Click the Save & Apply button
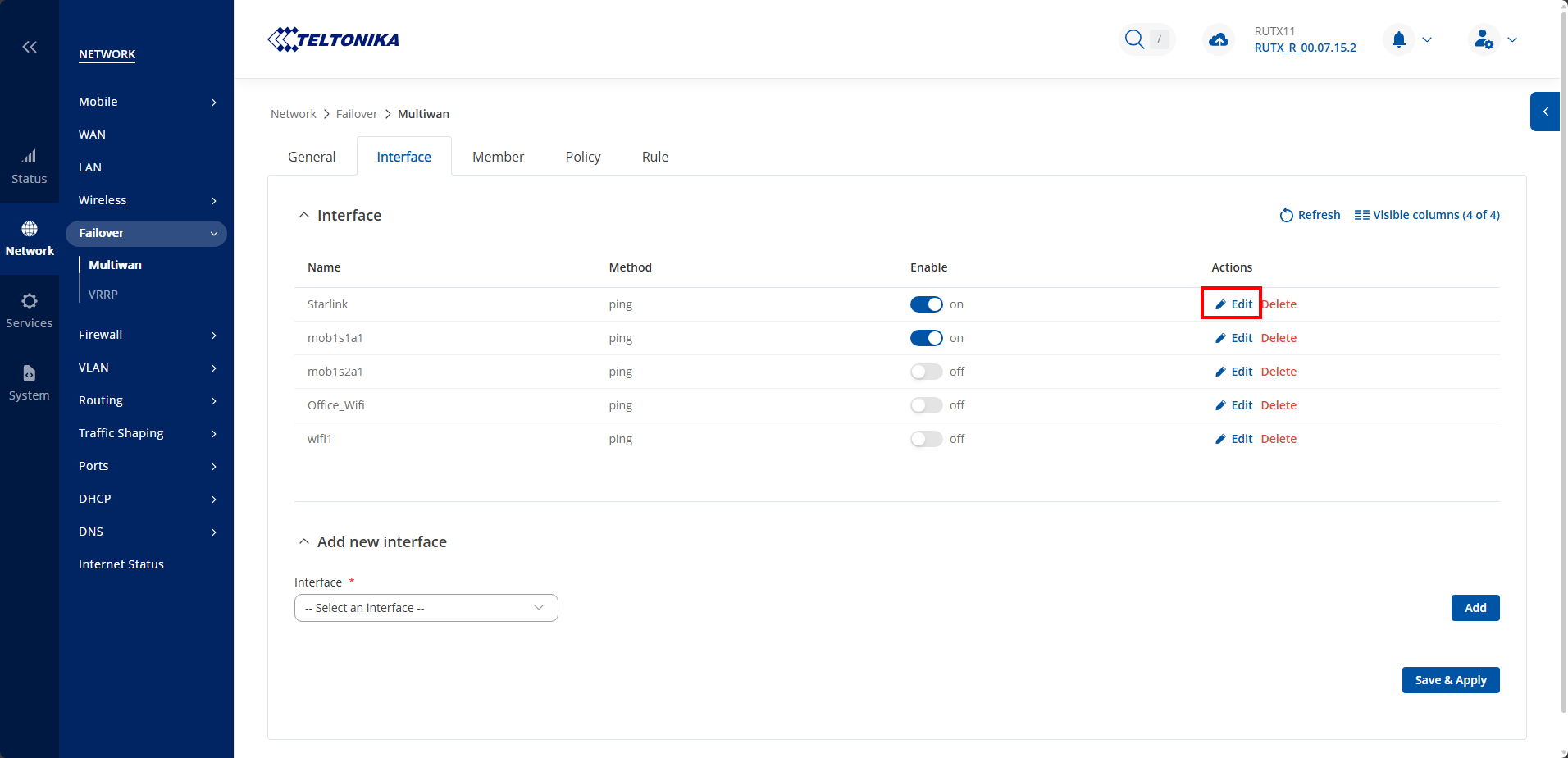The image size is (1568, 758). 1450,680
